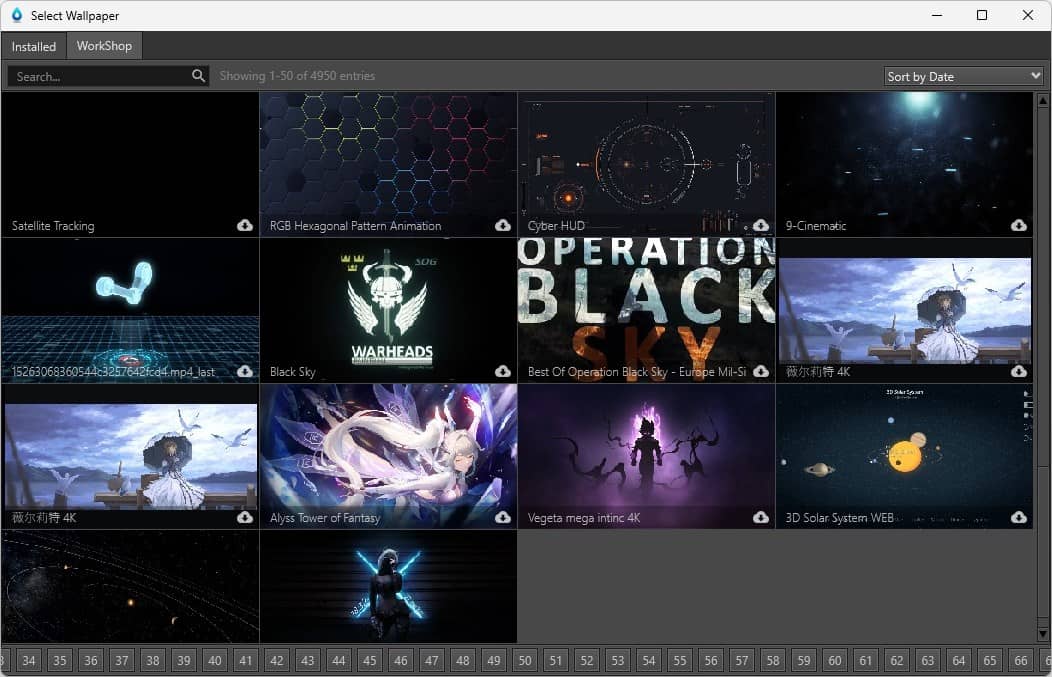Select the WorkShop tab
The height and width of the screenshot is (677, 1052).
[x=104, y=46]
